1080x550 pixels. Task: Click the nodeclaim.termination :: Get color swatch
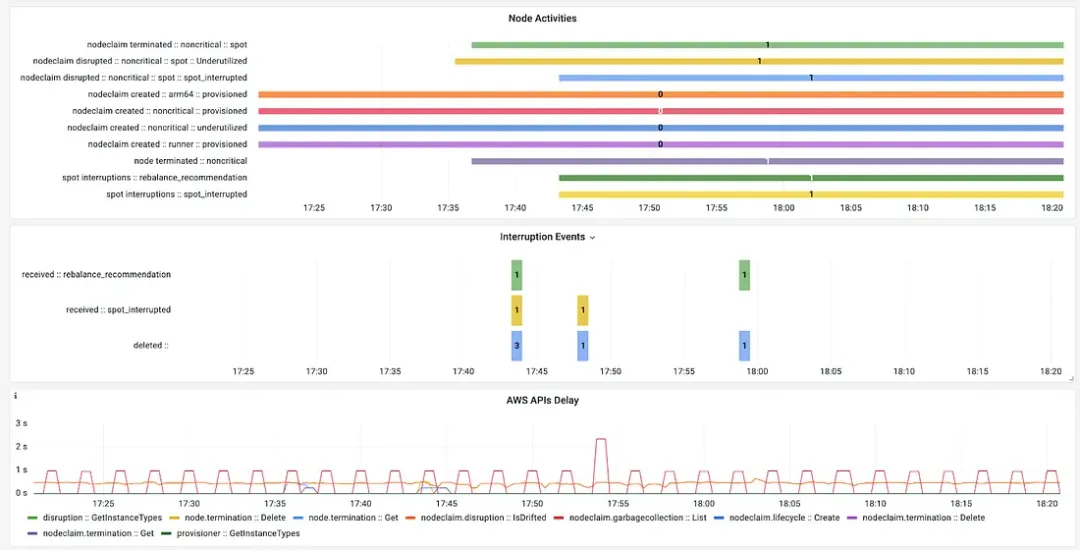34,533
